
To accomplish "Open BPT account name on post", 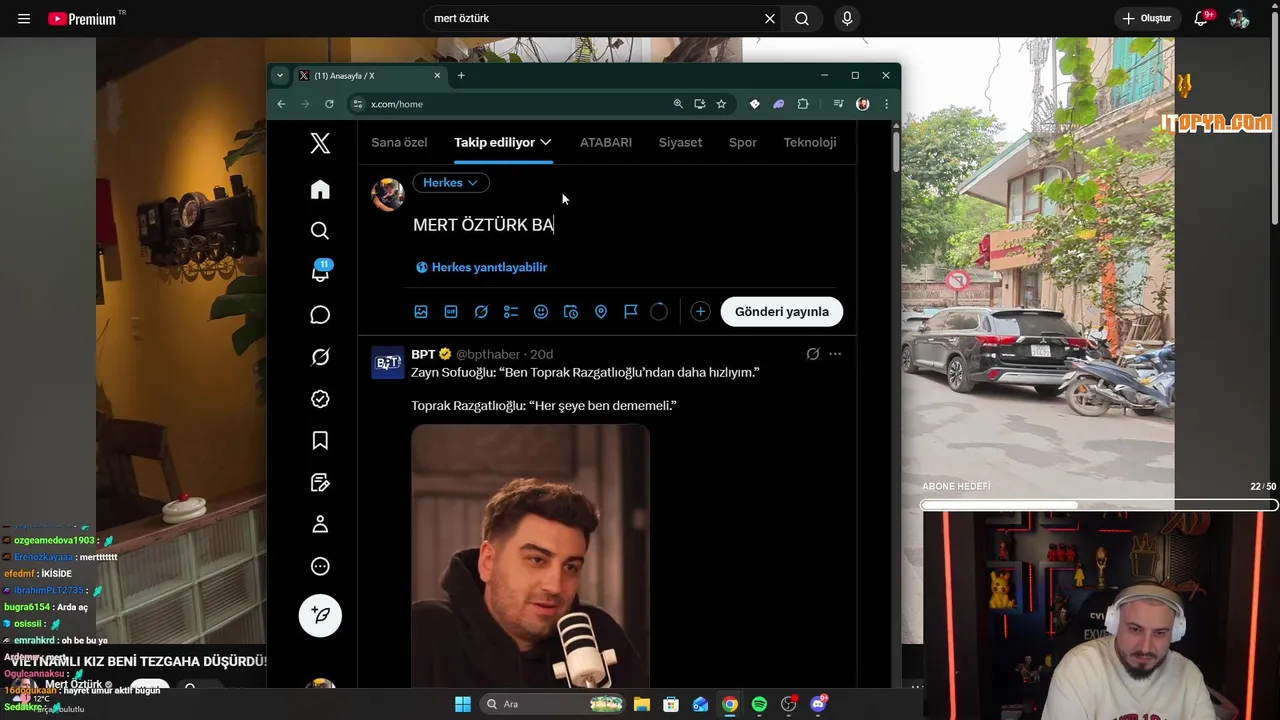I will [x=423, y=354].
